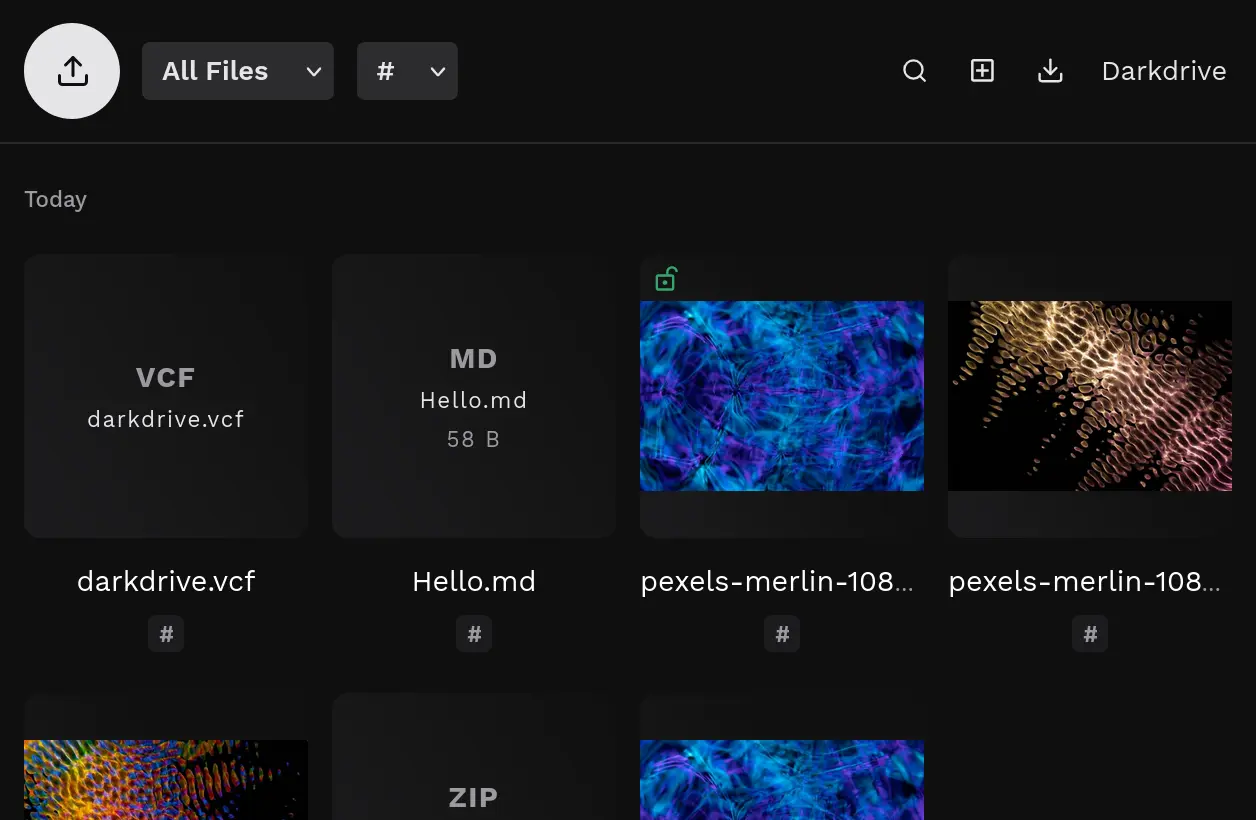The width and height of the screenshot is (1256, 820).
Task: Click the Darkdrive title in the header
Action: click(x=1163, y=70)
